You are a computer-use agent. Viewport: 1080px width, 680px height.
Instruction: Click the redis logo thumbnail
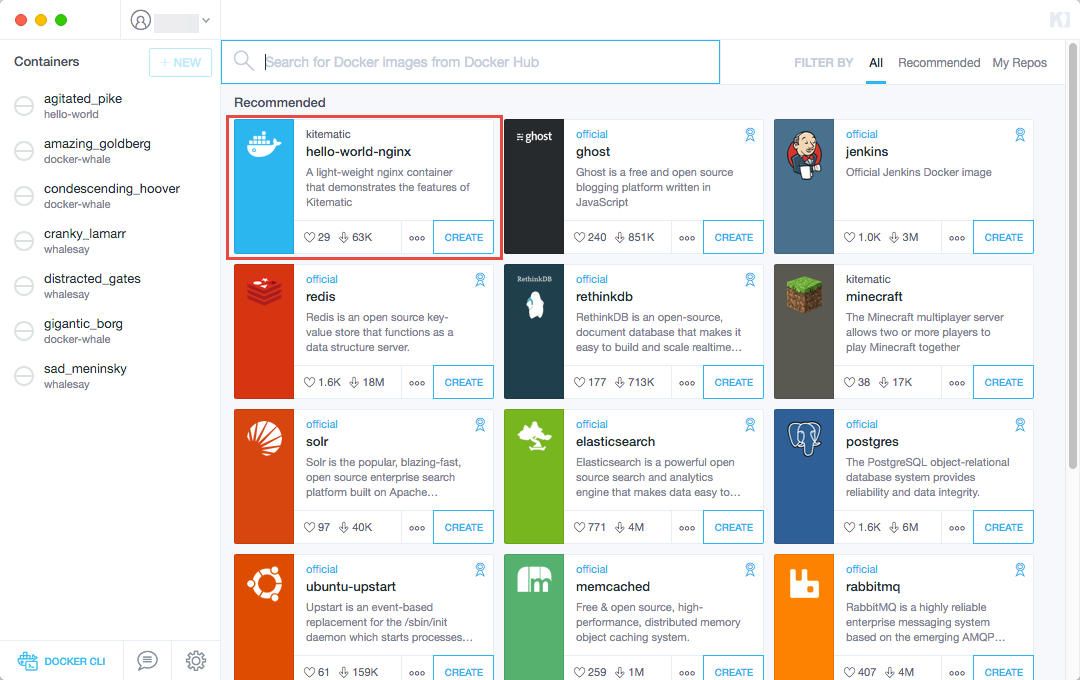(264, 331)
